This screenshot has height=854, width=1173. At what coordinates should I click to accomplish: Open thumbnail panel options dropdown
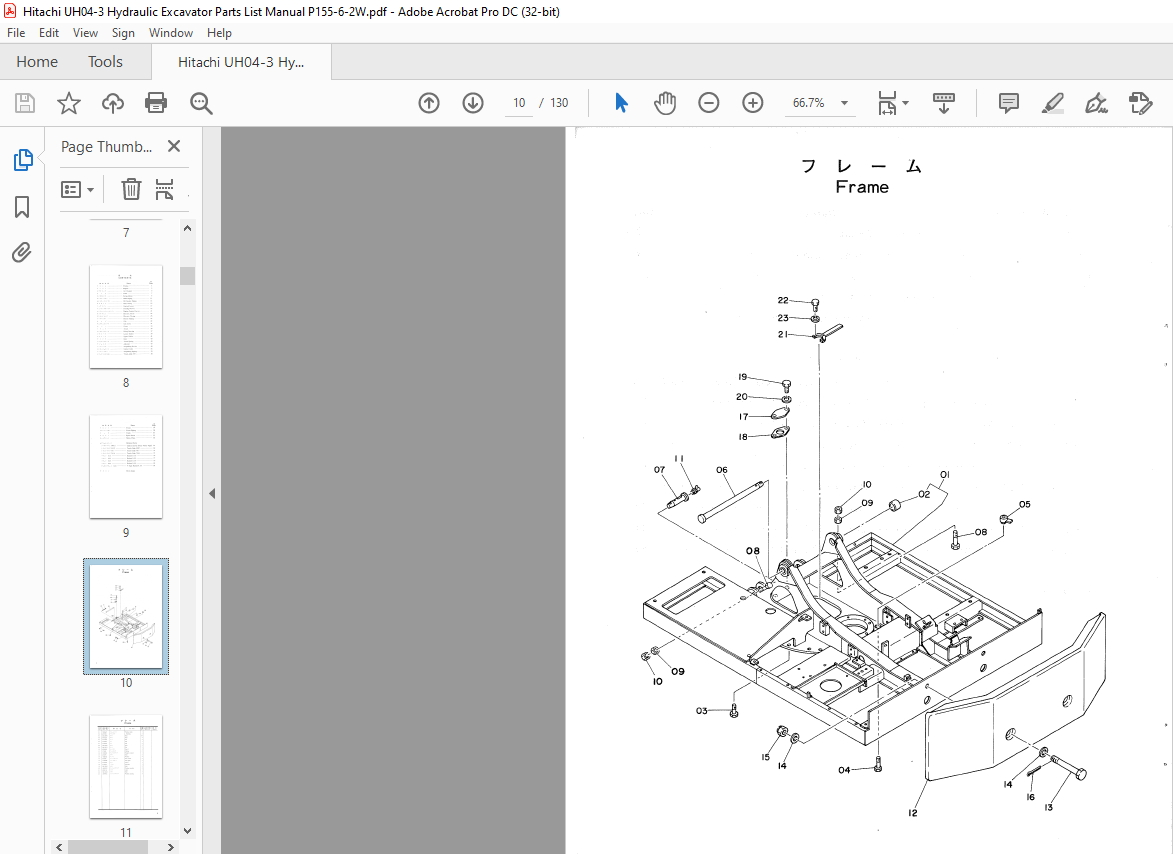coord(77,189)
